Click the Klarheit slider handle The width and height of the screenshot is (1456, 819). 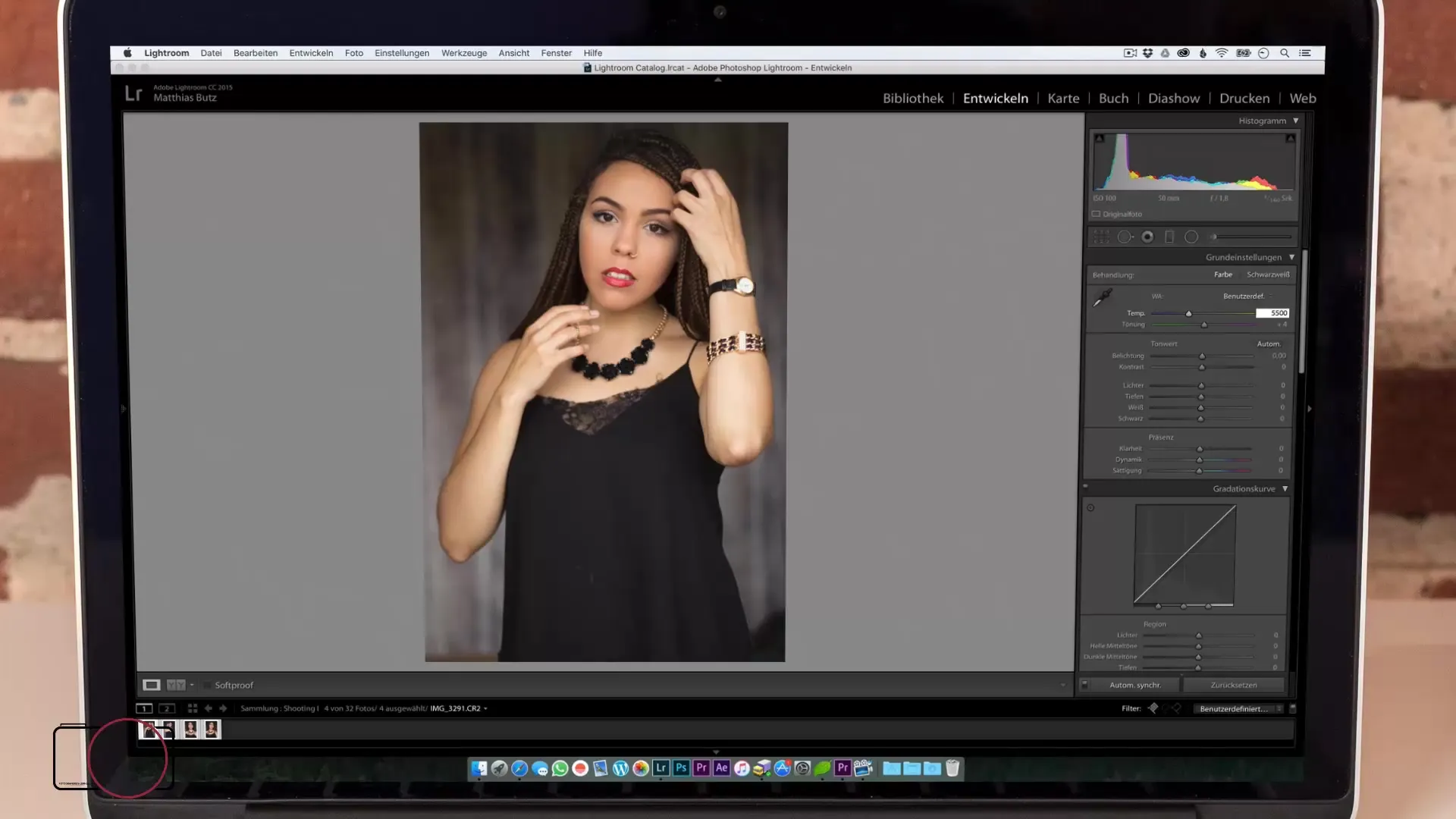click(1200, 449)
